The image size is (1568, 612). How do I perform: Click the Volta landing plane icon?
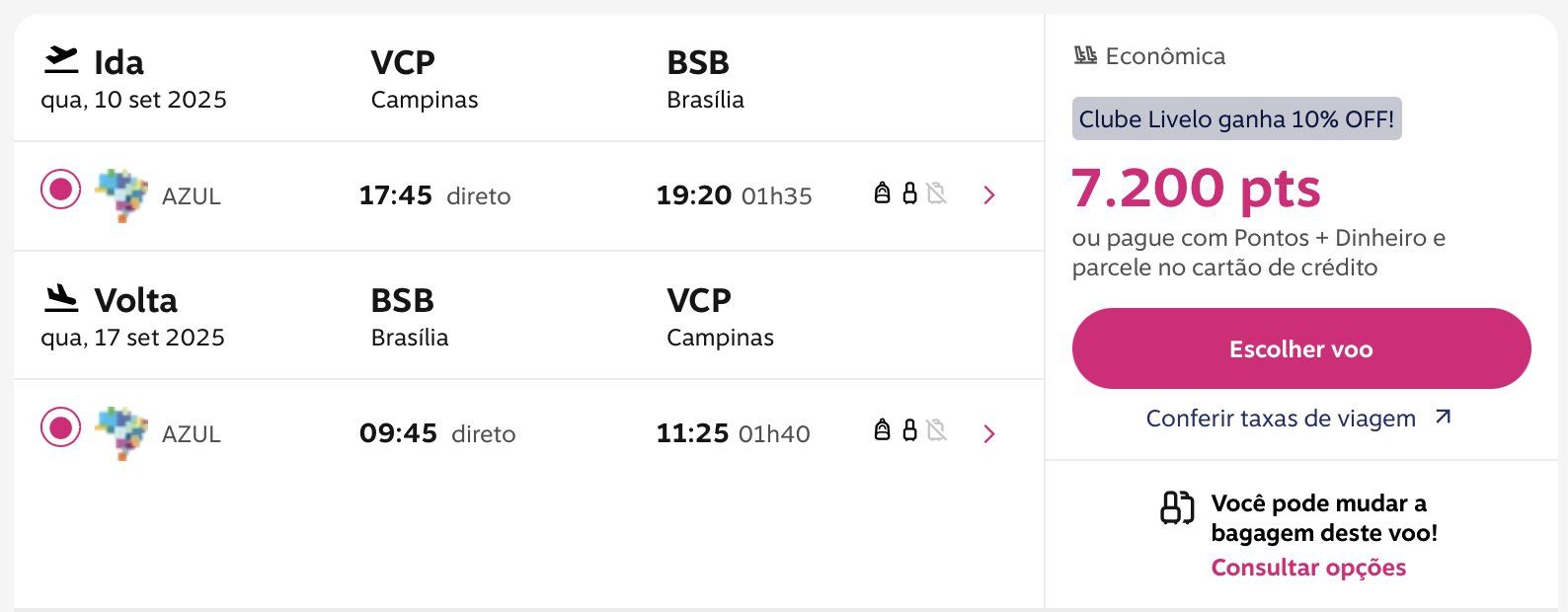pos(61,298)
